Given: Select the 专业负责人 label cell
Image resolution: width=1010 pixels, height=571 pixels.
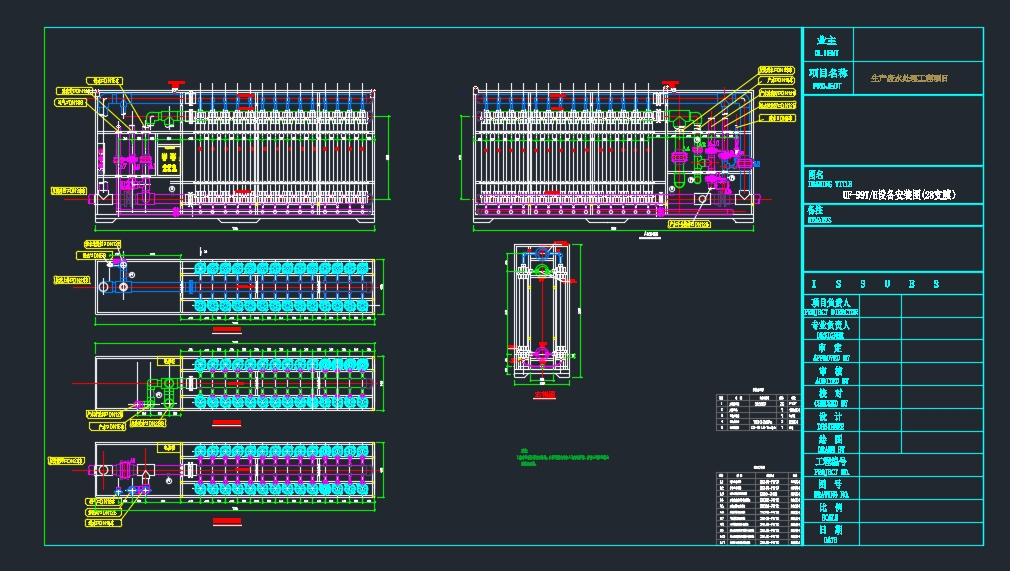Looking at the screenshot, I should pos(830,329).
